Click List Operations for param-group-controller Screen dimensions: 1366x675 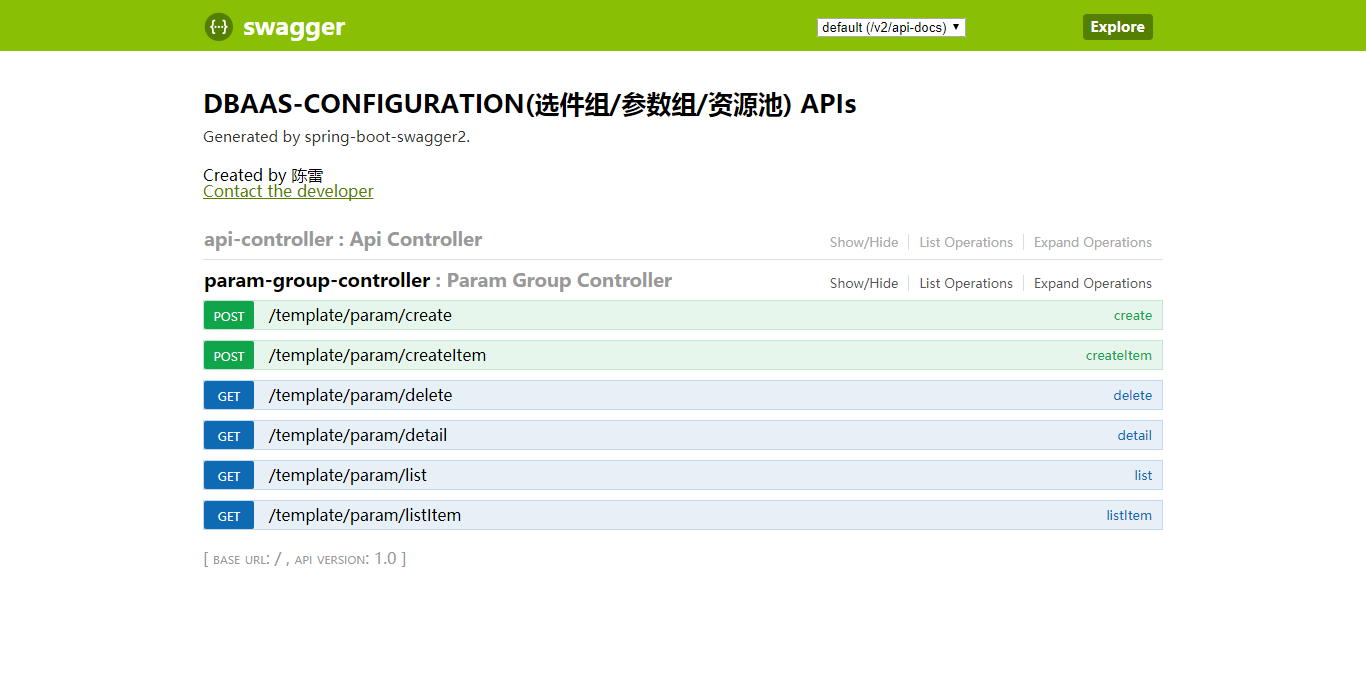click(966, 283)
